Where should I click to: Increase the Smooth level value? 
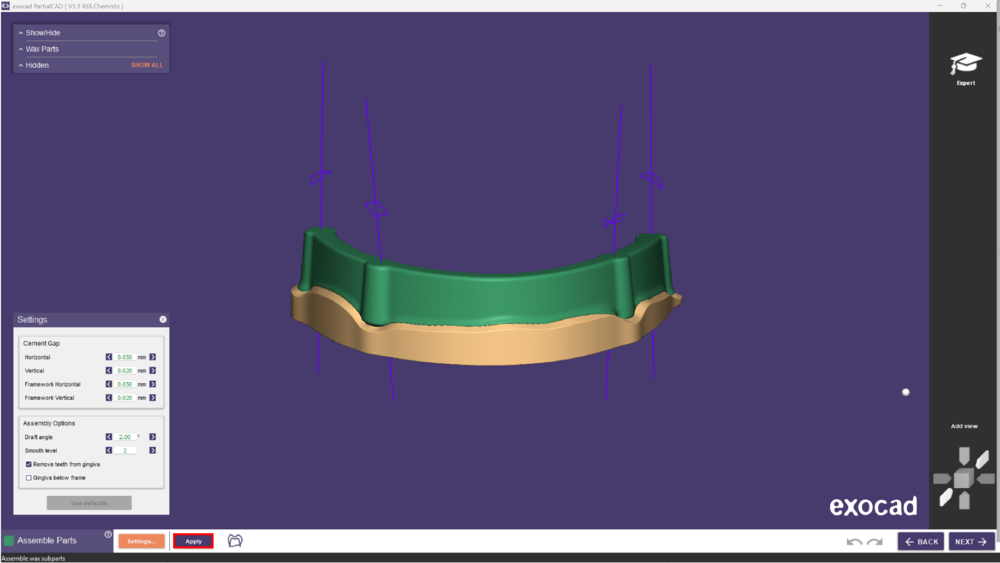[152, 451]
